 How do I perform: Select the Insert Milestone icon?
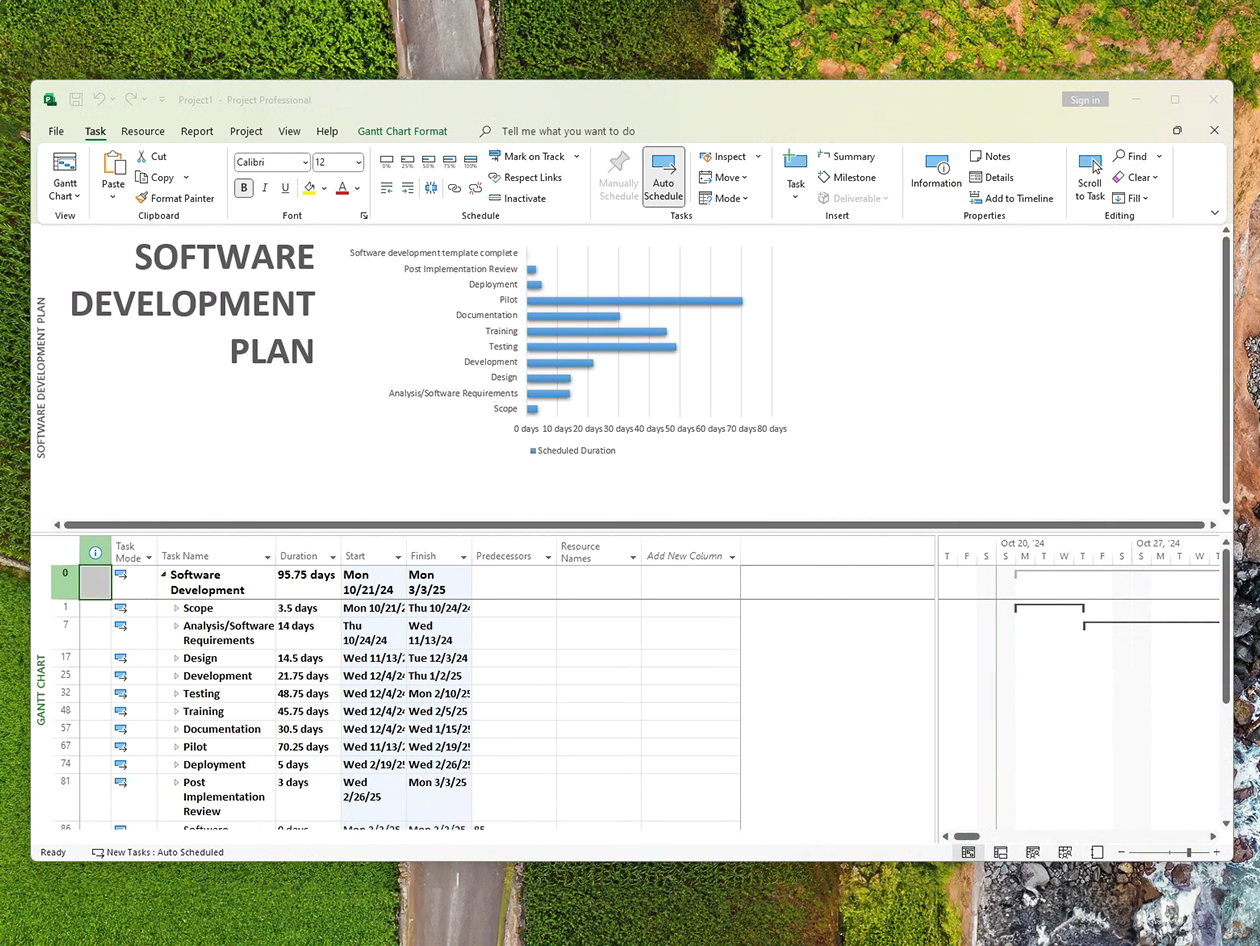click(824, 177)
